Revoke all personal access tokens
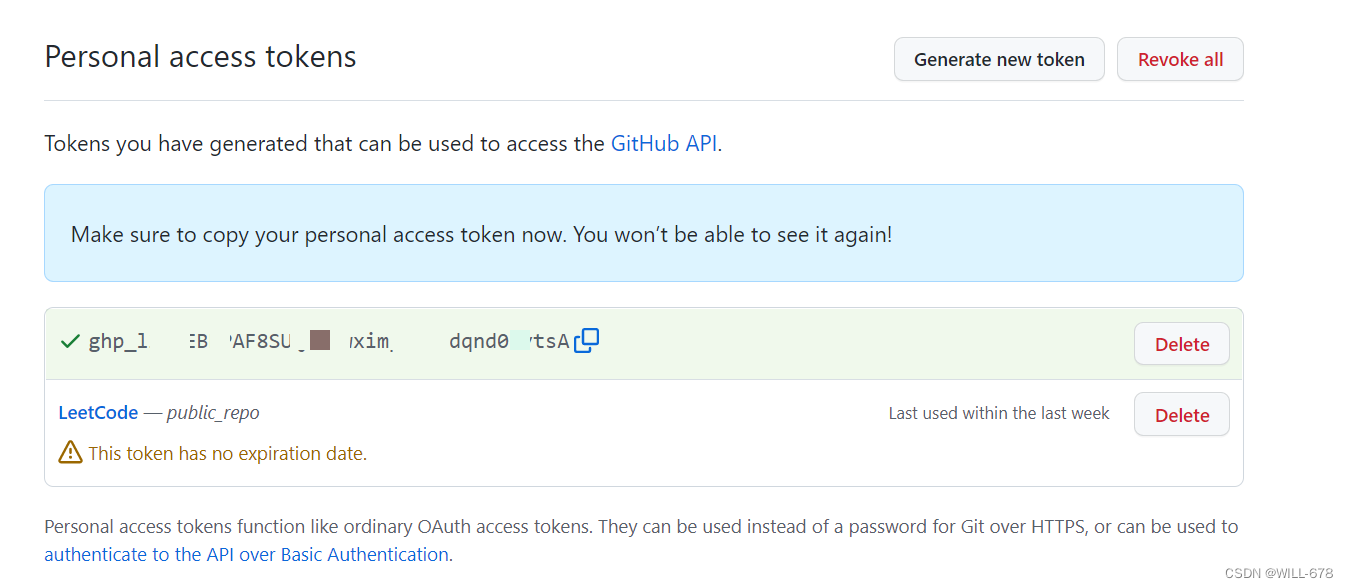The image size is (1348, 588). click(1180, 59)
